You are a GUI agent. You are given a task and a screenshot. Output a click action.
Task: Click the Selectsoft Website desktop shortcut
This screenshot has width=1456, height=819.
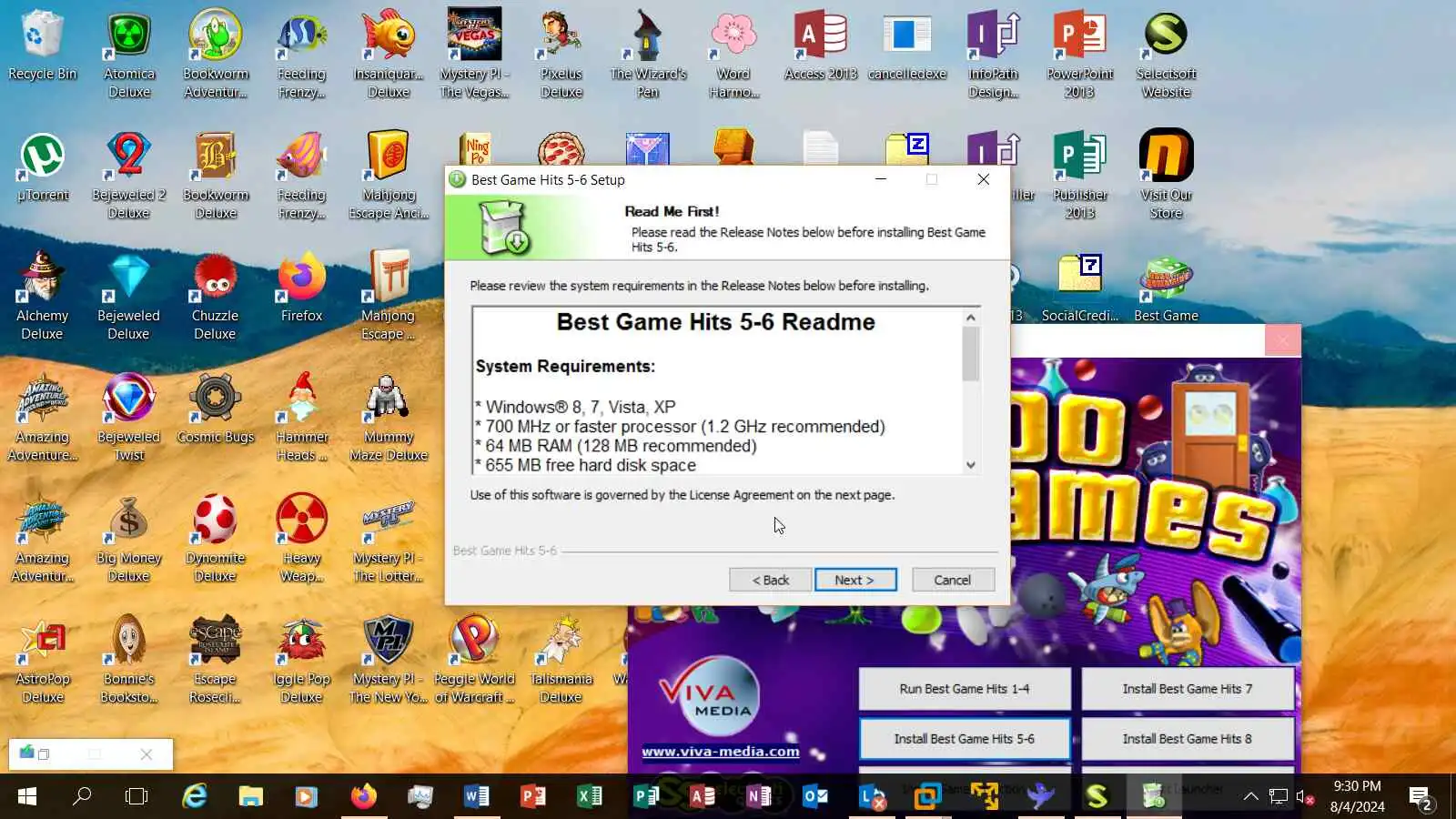click(x=1166, y=55)
